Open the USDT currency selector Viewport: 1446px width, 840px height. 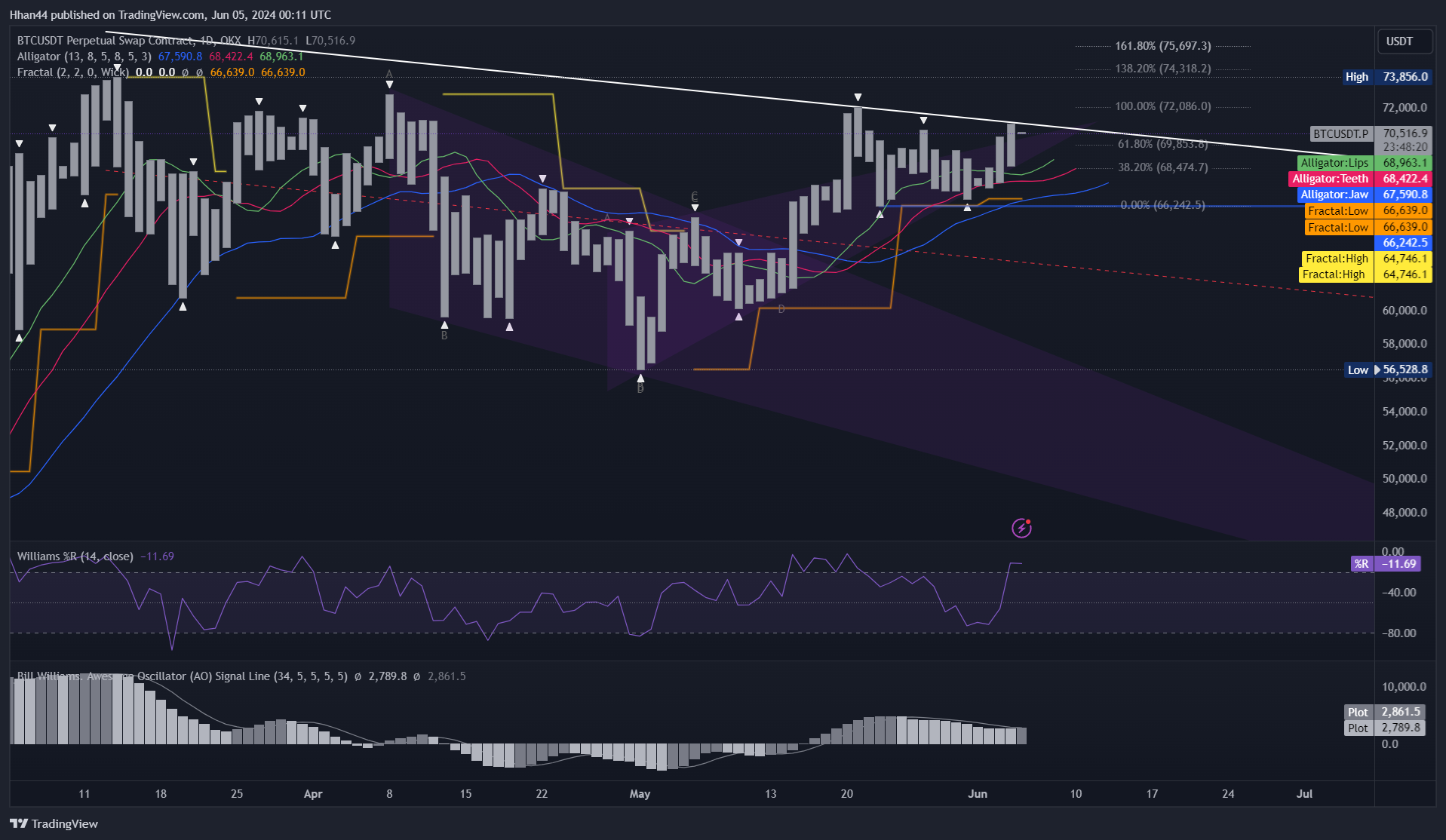(x=1404, y=41)
